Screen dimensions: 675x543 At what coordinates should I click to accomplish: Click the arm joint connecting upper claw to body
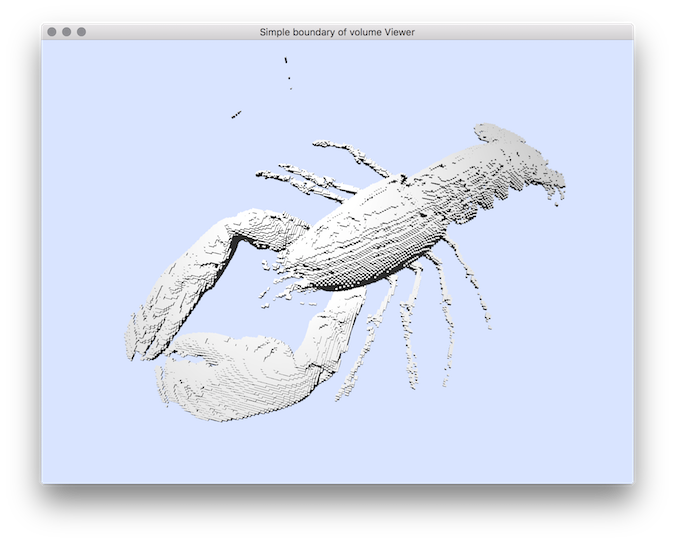[x=265, y=228]
